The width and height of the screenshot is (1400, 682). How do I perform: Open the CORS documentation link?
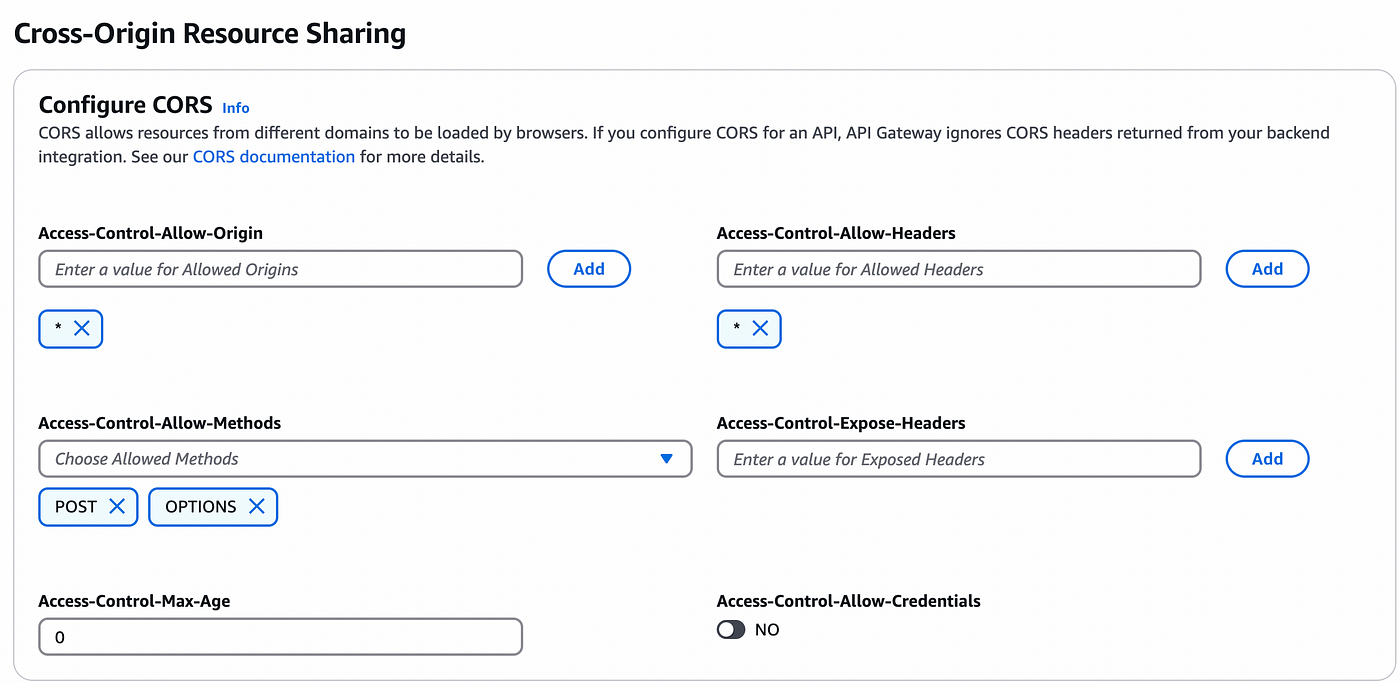tap(273, 156)
